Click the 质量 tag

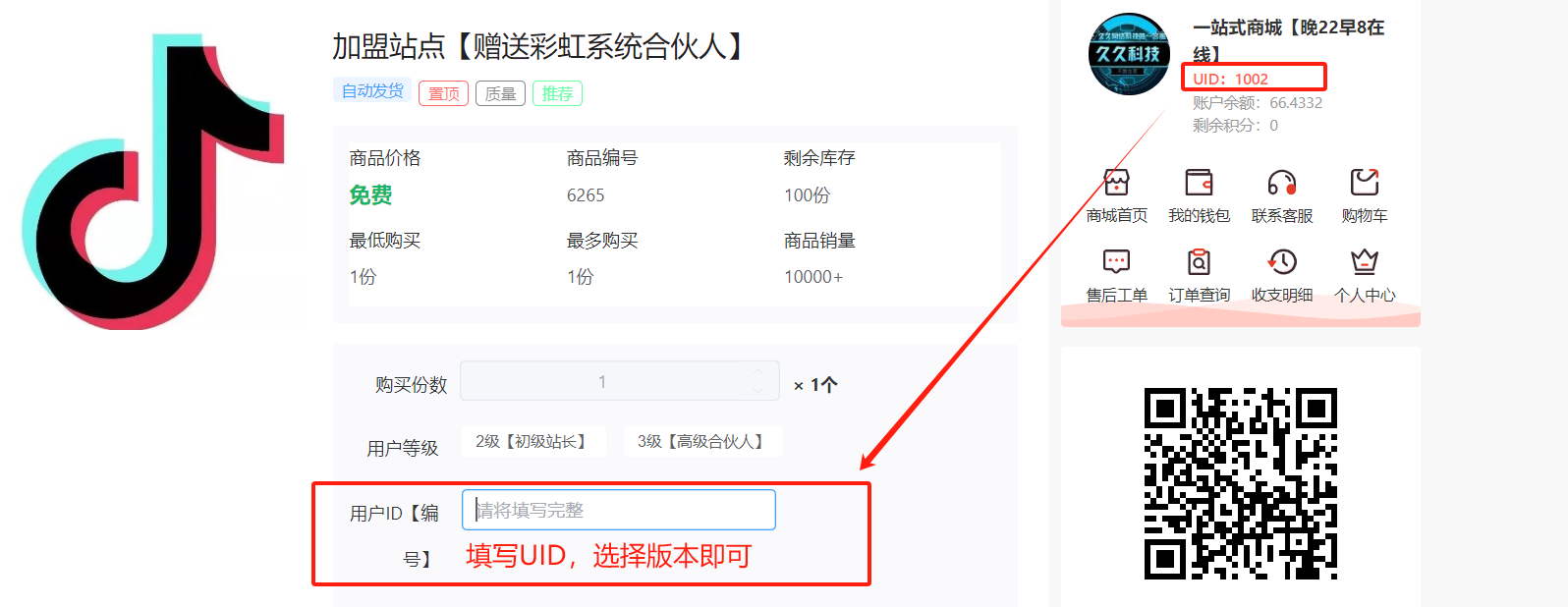(500, 93)
